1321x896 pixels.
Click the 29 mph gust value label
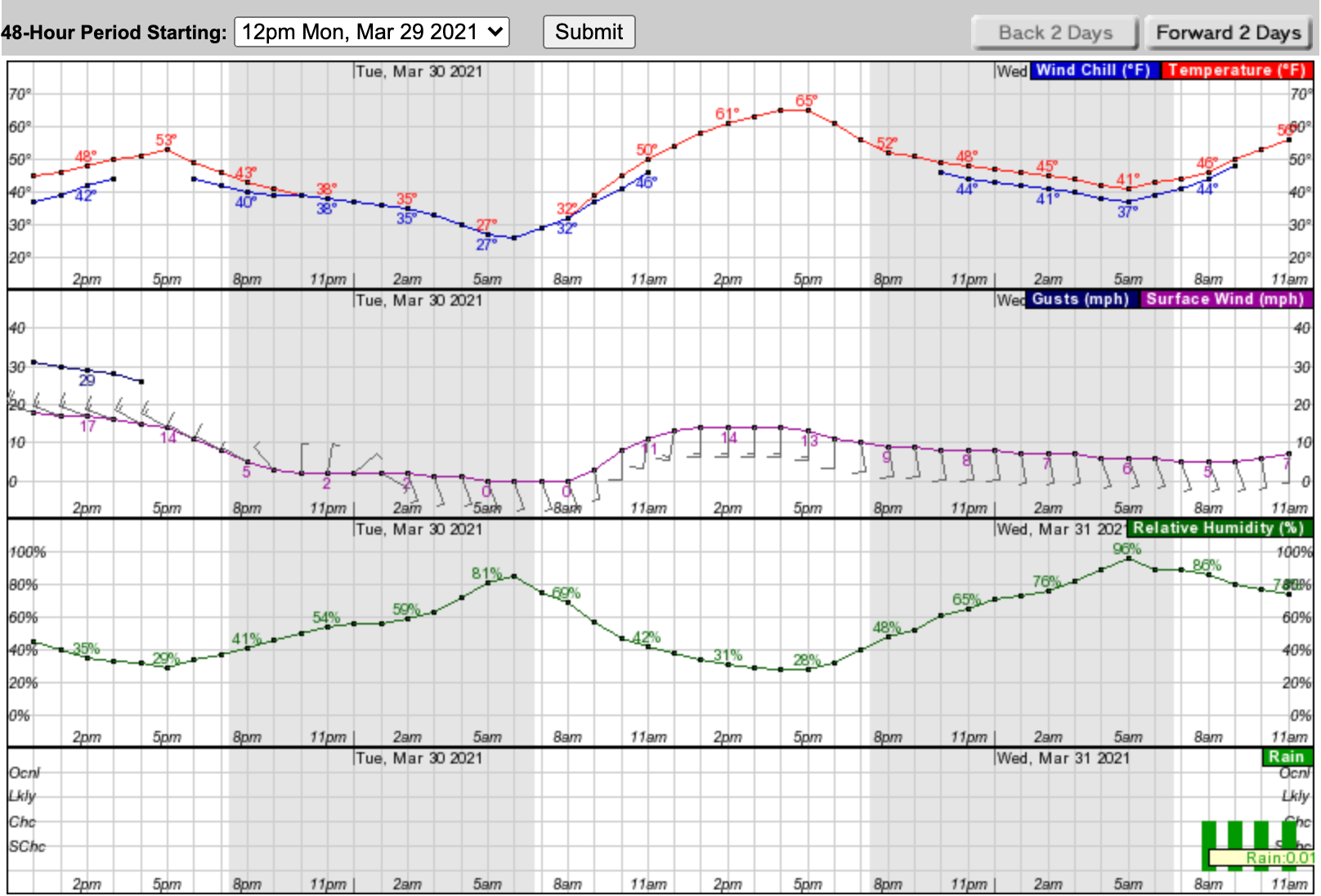tap(87, 380)
